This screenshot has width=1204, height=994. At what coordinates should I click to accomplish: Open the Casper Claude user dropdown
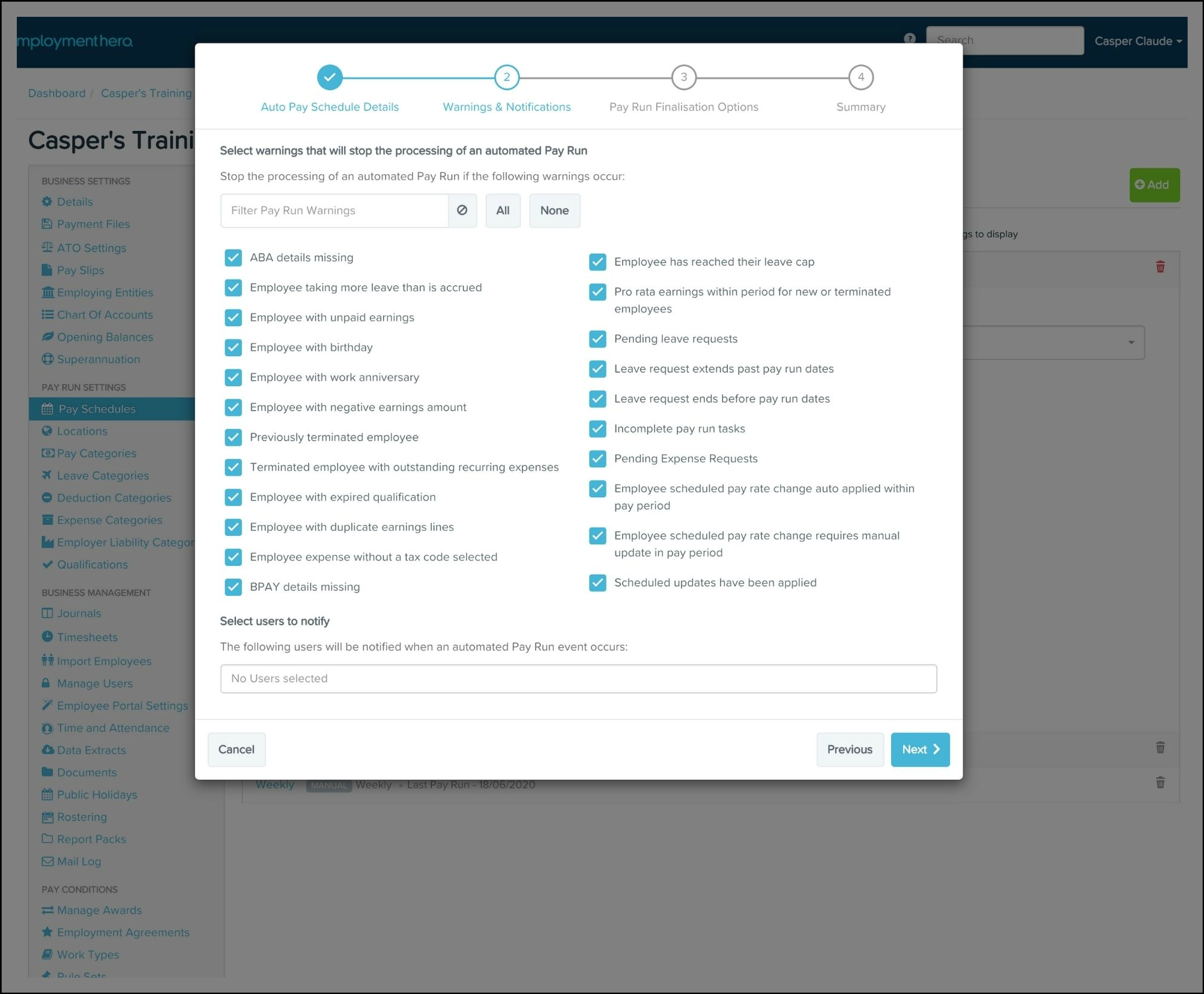[x=1137, y=41]
